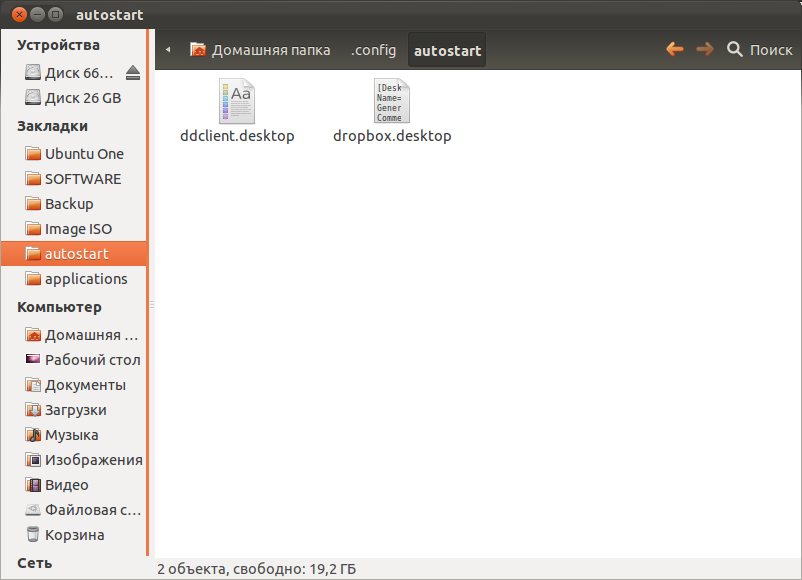Open Видео folder in sidebar

click(74, 484)
